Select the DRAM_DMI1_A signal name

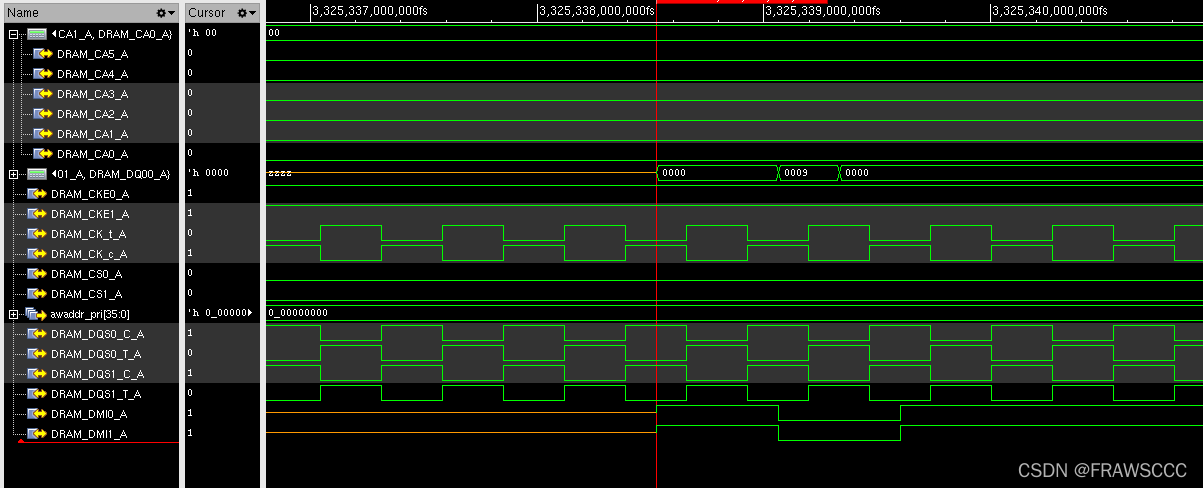[x=89, y=434]
